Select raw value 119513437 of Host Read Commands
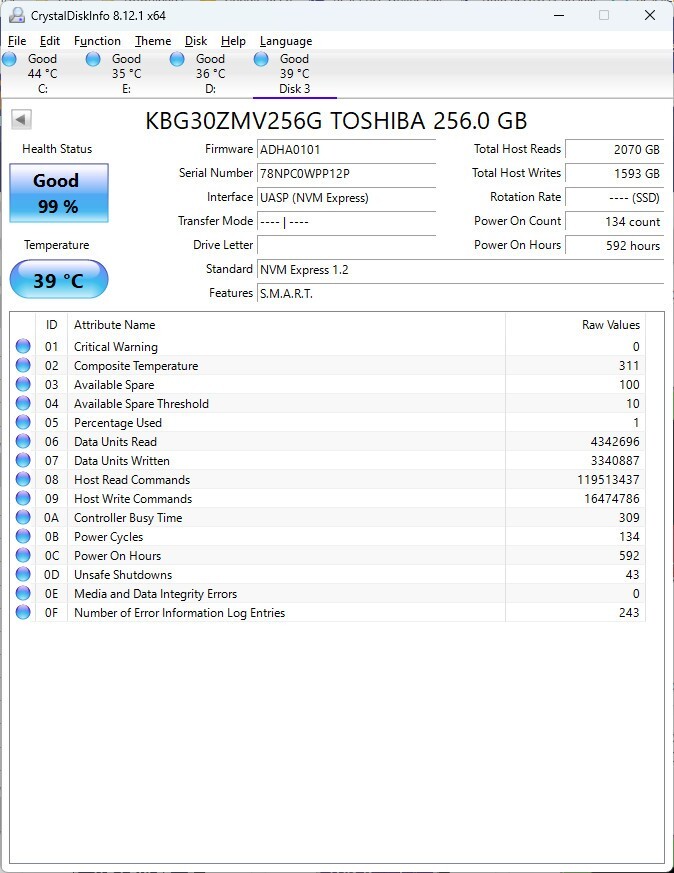 [608, 479]
